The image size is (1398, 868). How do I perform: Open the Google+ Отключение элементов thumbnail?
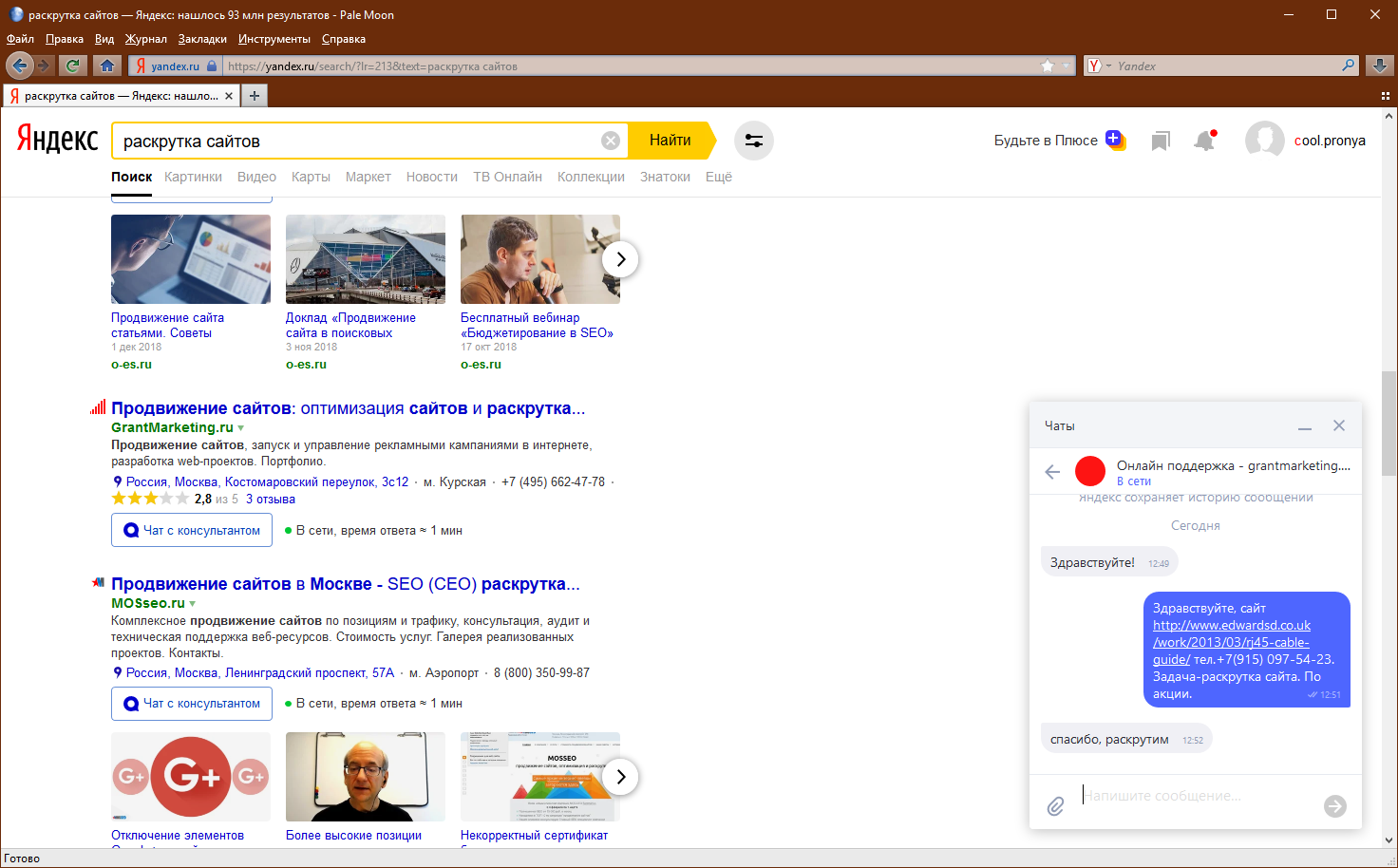tap(191, 777)
